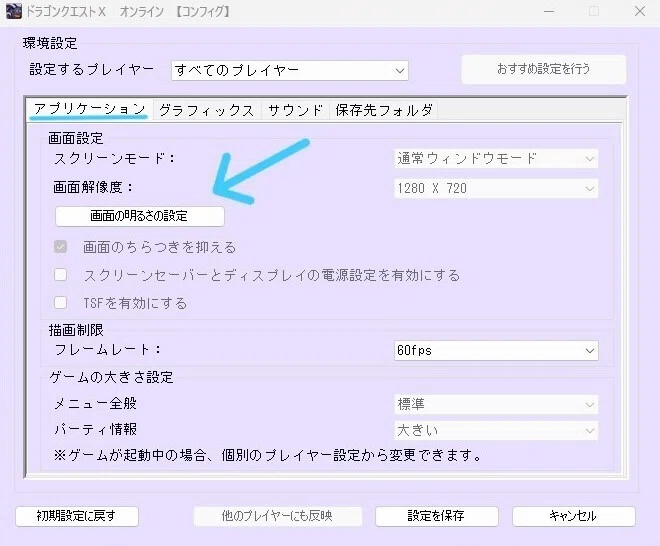Viewport: 660px width, 546px height.
Task: Switch to the サウンド tab
Action: pyautogui.click(x=295, y=110)
